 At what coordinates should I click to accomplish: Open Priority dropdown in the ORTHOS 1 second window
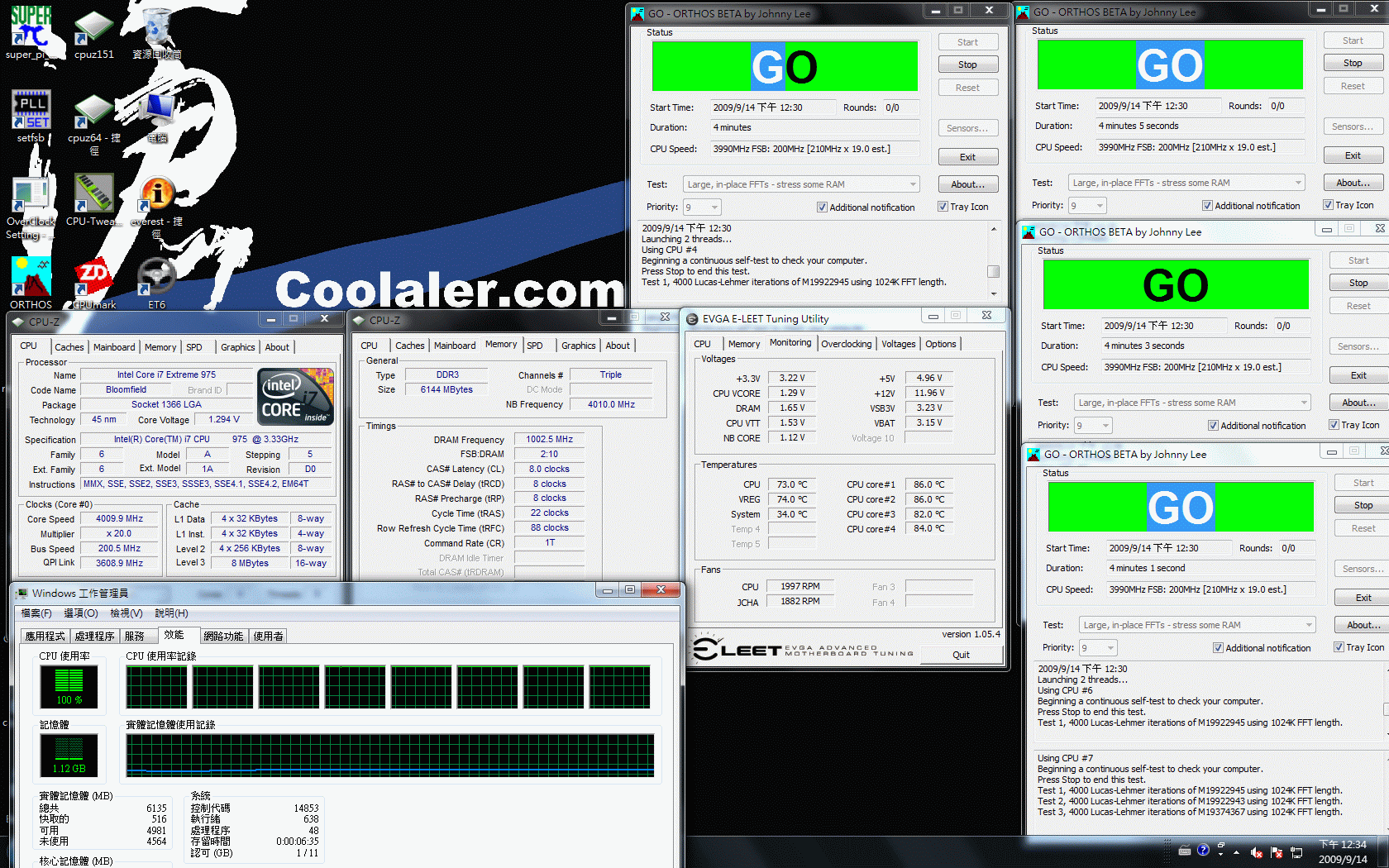tap(1098, 648)
